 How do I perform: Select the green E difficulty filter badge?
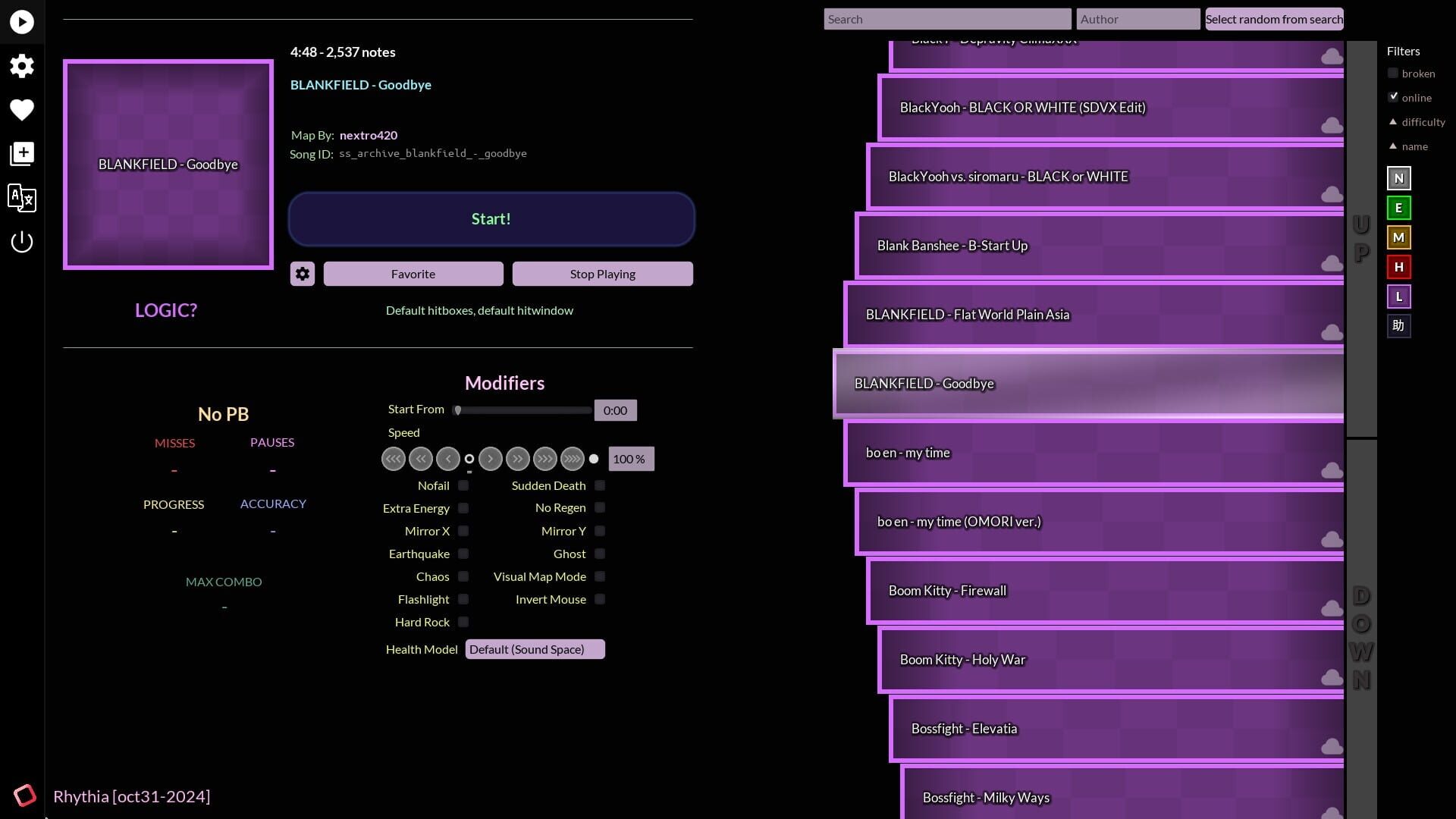tap(1398, 207)
